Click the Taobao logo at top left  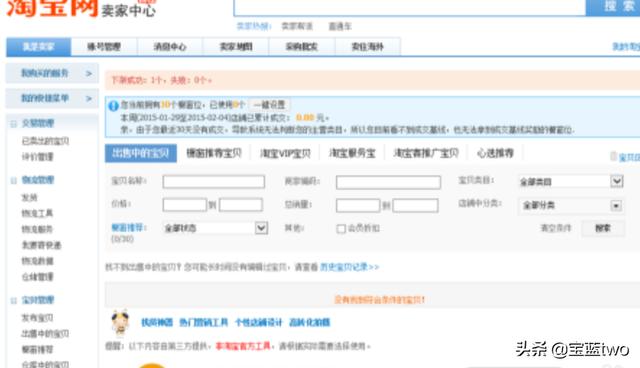52,8
